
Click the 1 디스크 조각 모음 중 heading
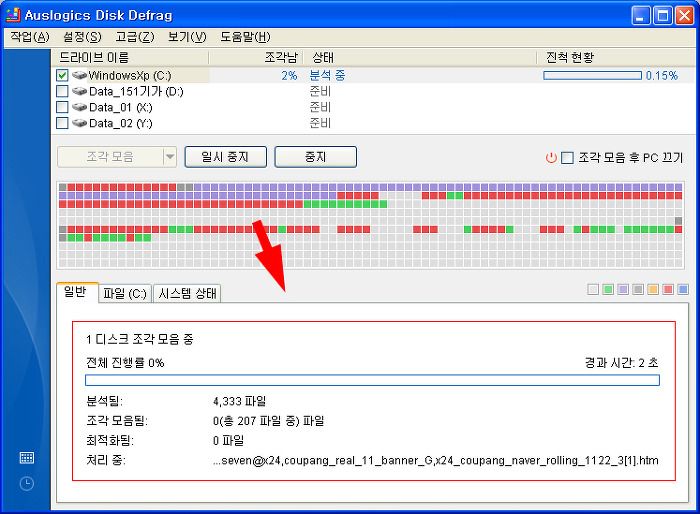tap(140, 339)
